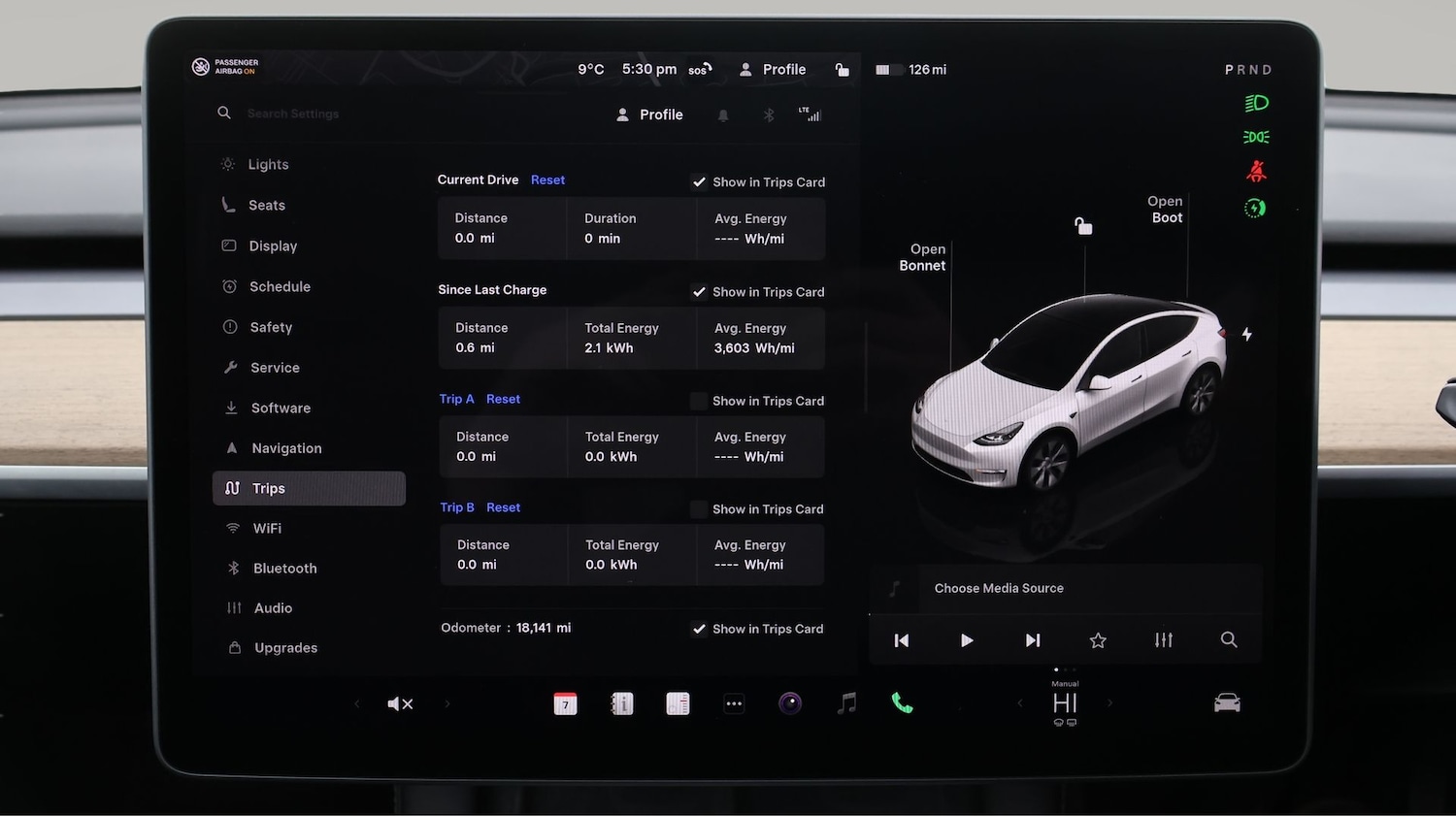Disable Show in Trips Card for Since Last Charge
Screen dimensions: 1456x816
tap(699, 291)
